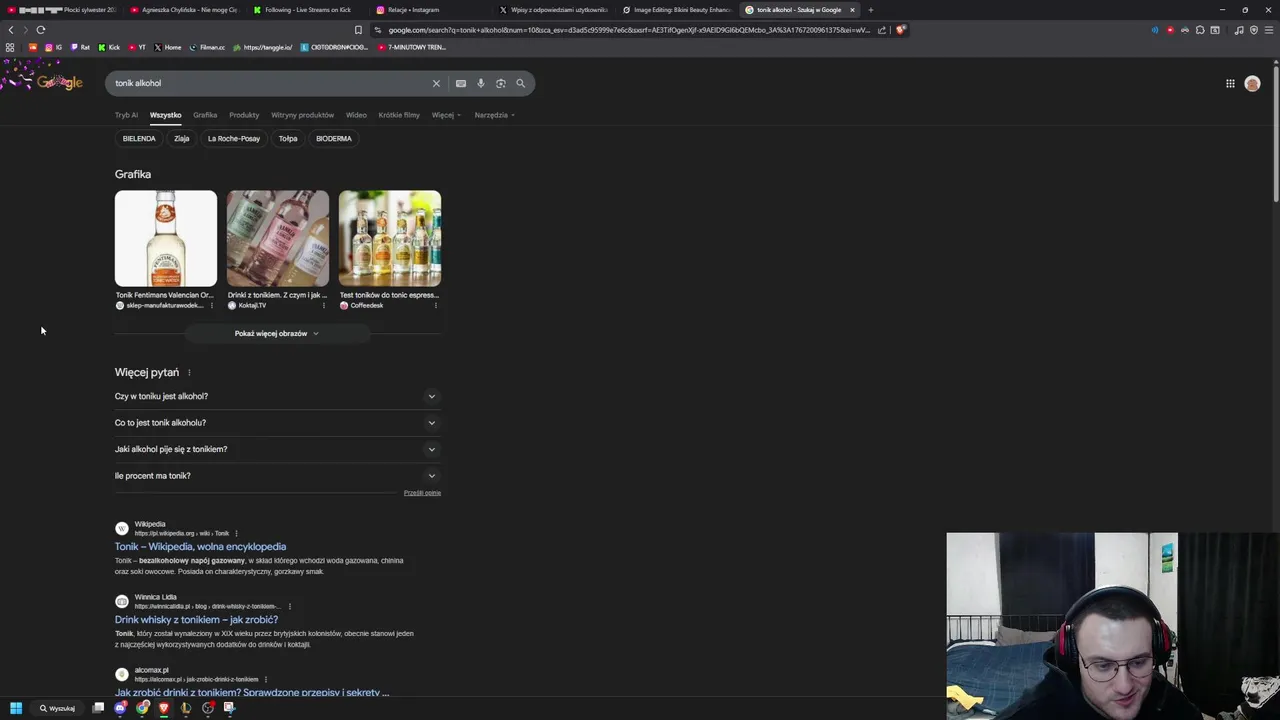Open the browser hamburger menu

point(1269,30)
